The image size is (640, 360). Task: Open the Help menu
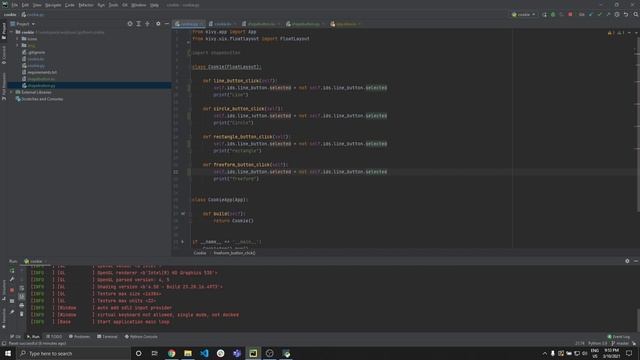point(154,5)
